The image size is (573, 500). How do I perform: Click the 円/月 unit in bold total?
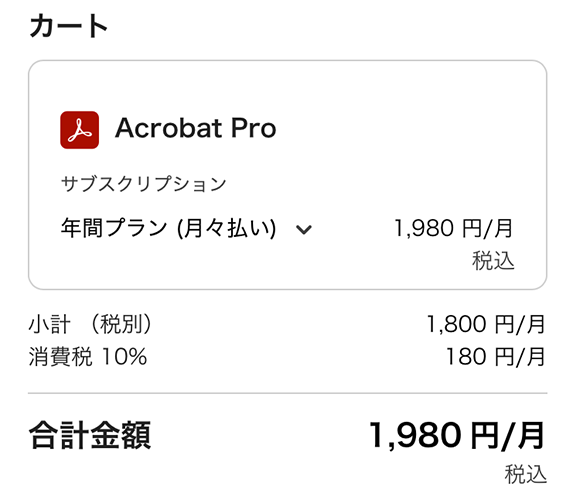[508, 436]
